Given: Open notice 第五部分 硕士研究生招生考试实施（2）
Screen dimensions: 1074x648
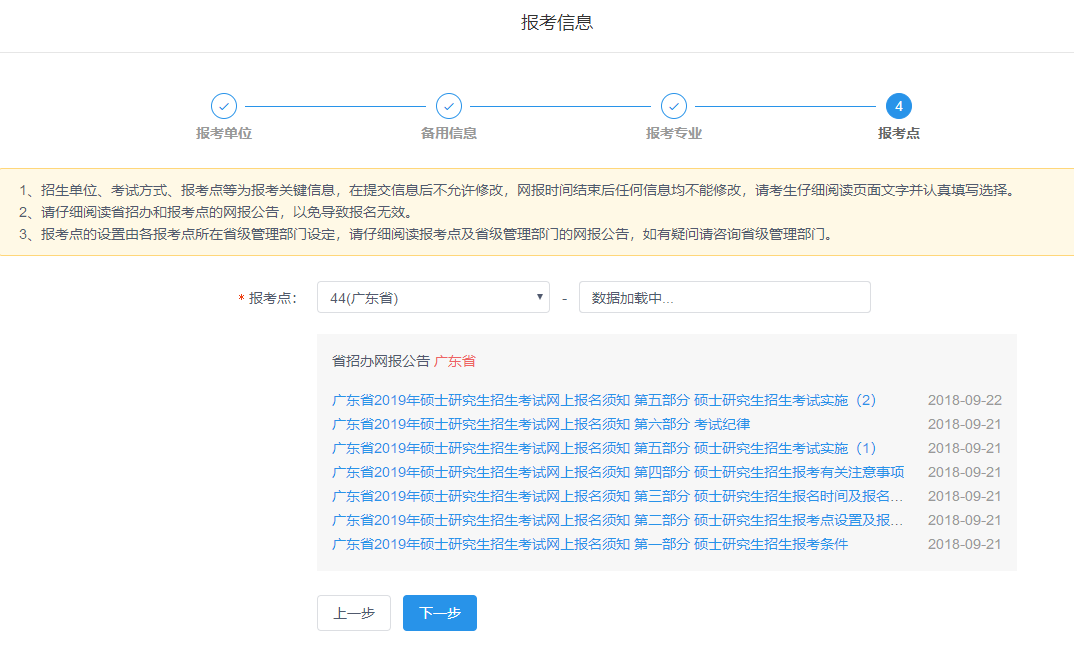Looking at the screenshot, I should pos(604,400).
